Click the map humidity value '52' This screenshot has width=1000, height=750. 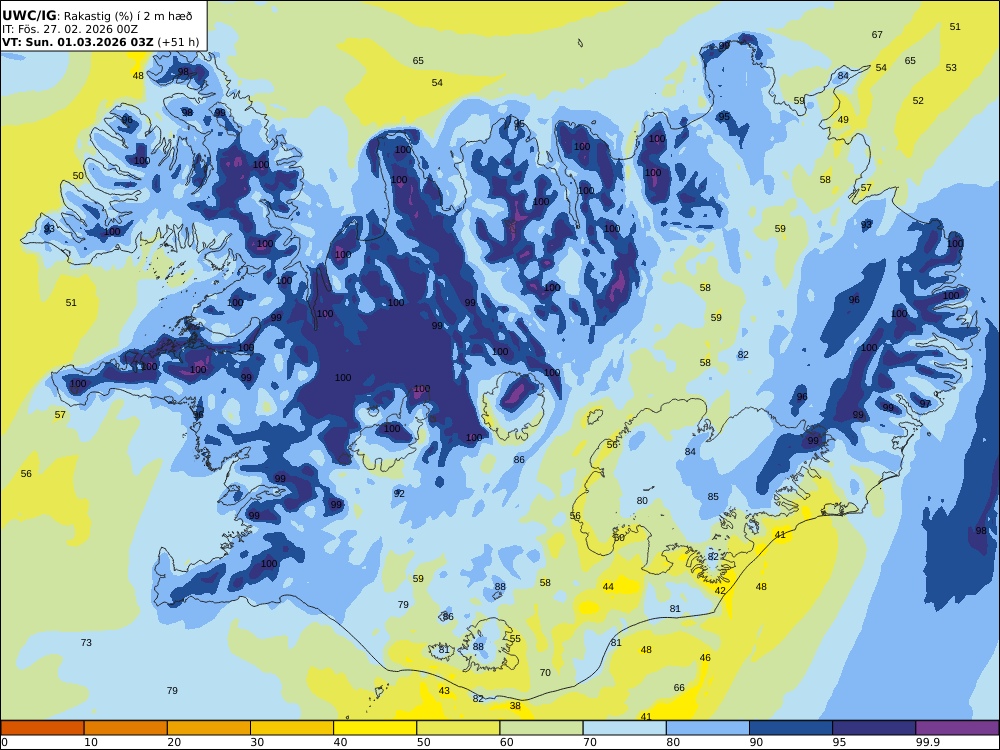918,101
